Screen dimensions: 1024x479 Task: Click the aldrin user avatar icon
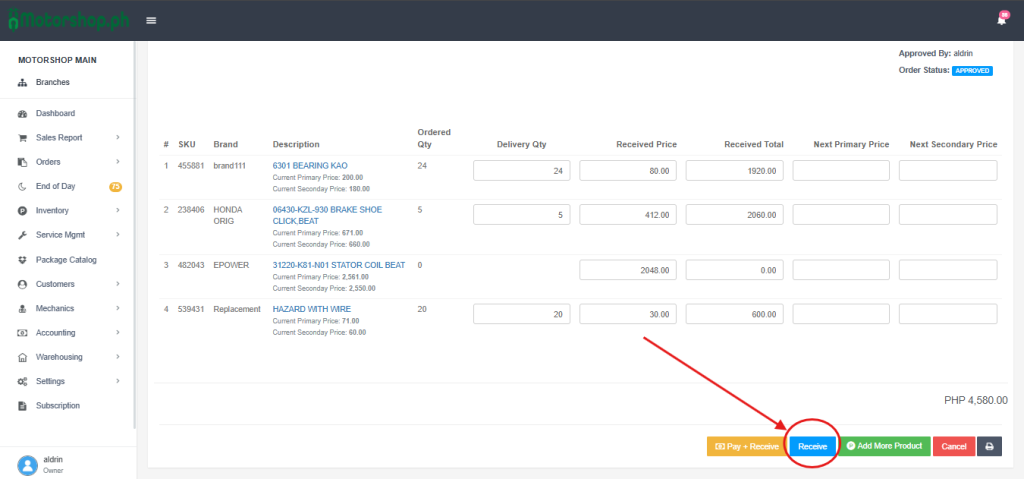[27, 464]
